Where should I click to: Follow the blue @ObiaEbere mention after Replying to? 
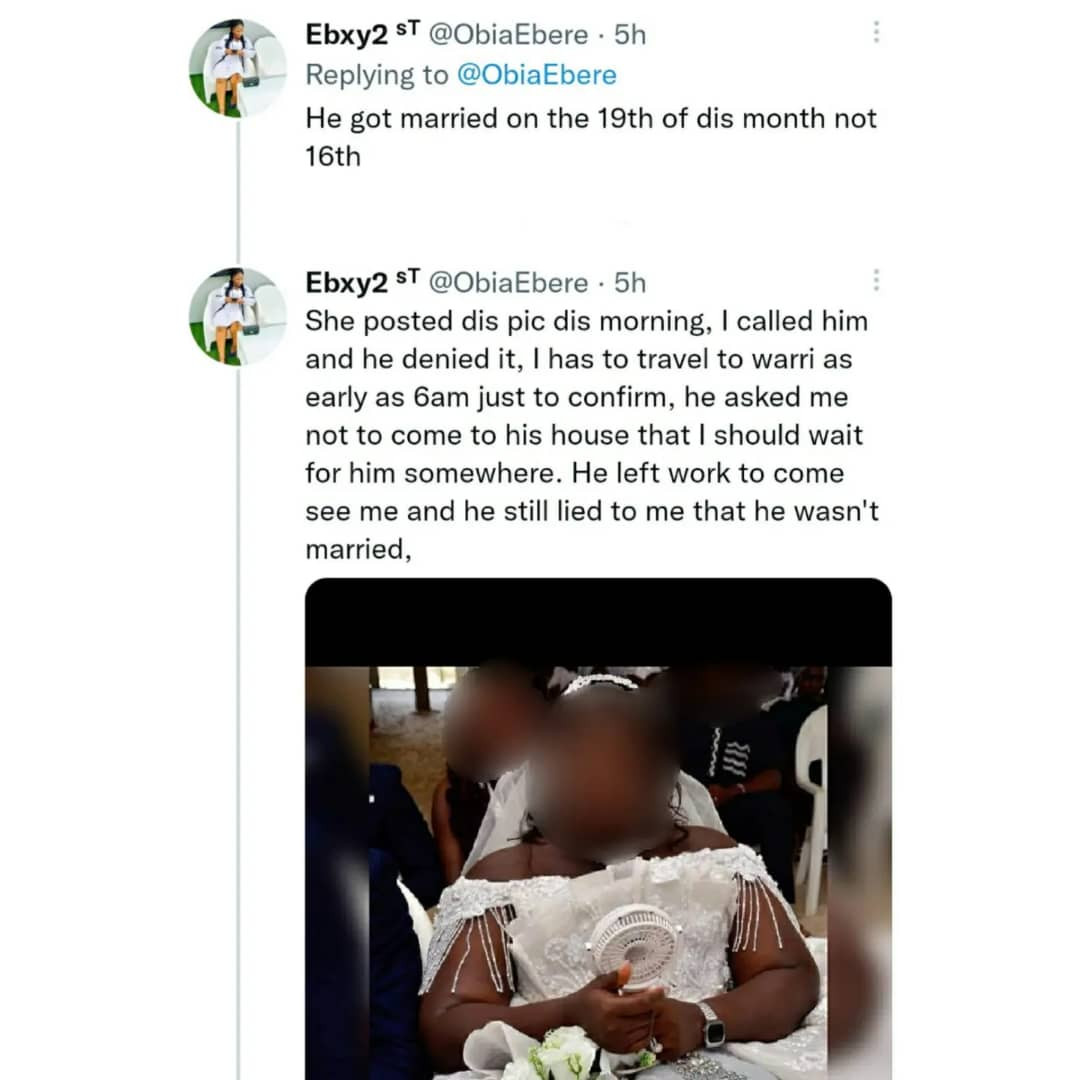coord(537,75)
